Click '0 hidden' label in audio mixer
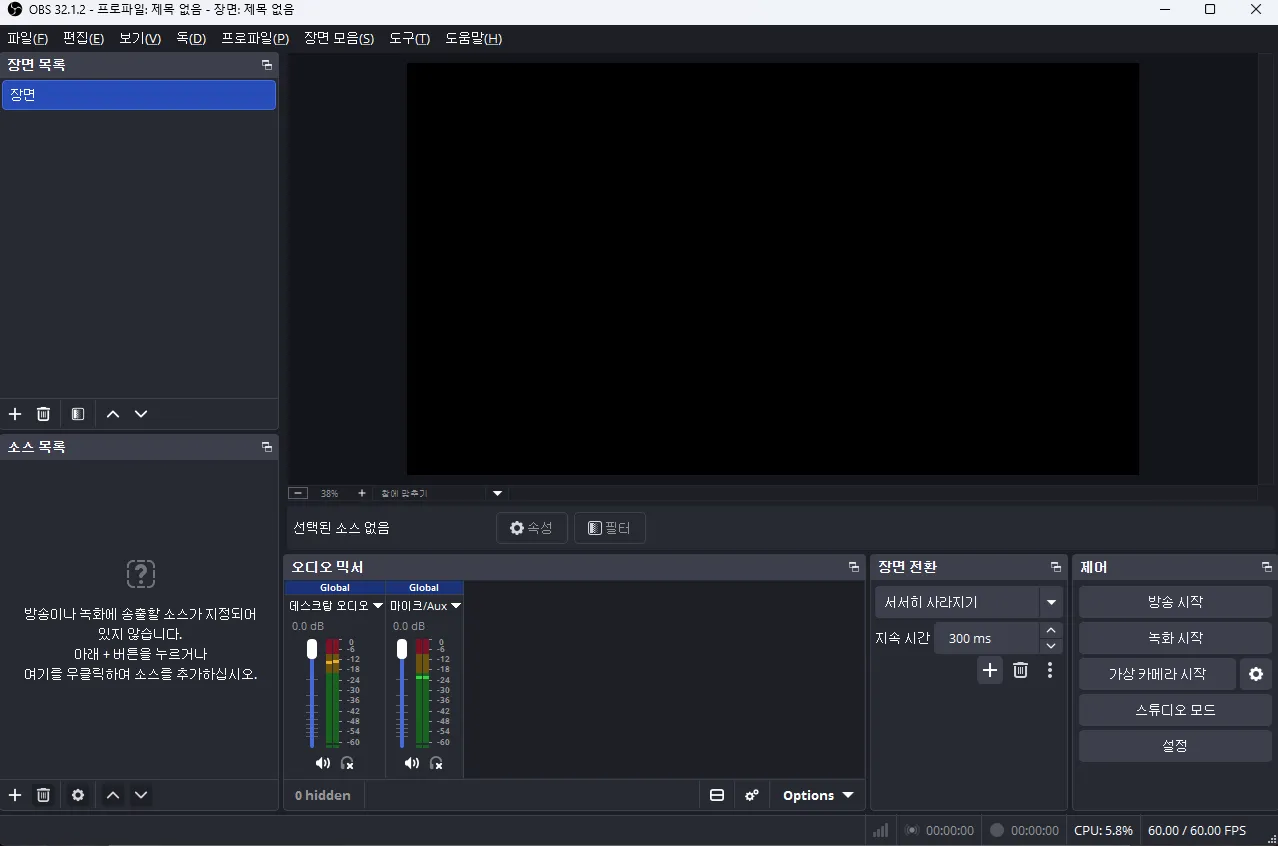Viewport: 1278px width, 846px height. 323,795
